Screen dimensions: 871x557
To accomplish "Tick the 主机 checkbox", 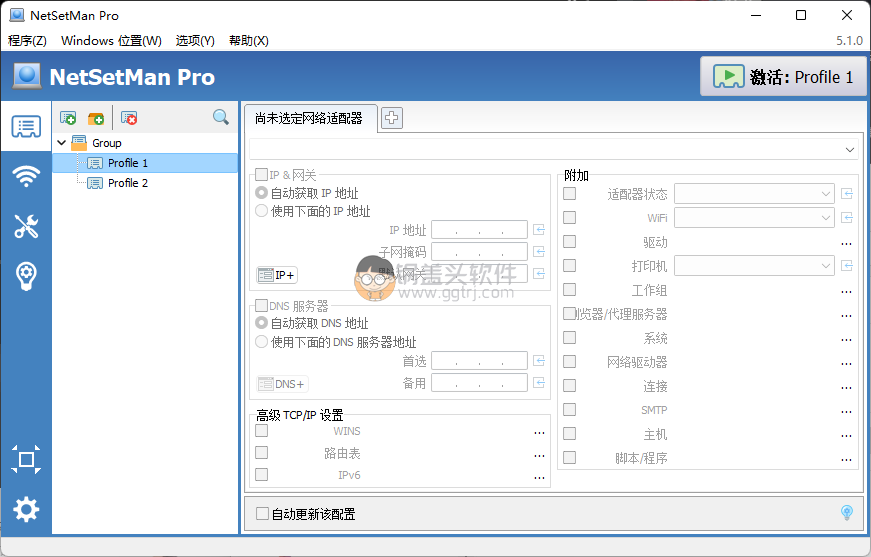I will click(x=569, y=433).
